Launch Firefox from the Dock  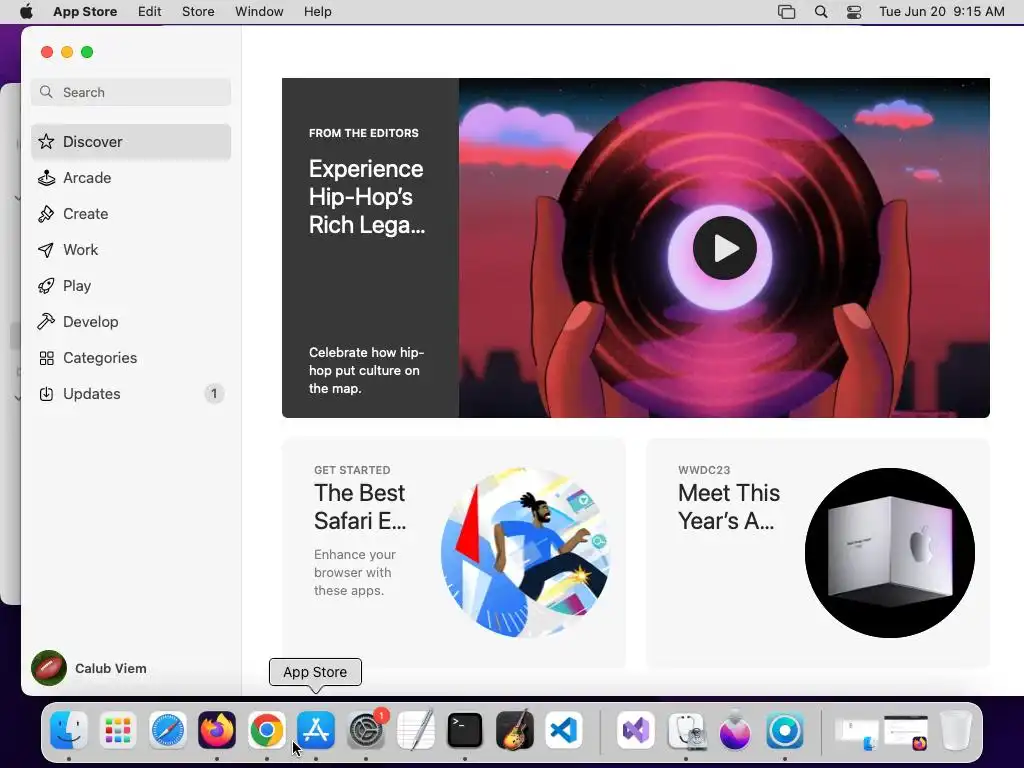pos(217,730)
